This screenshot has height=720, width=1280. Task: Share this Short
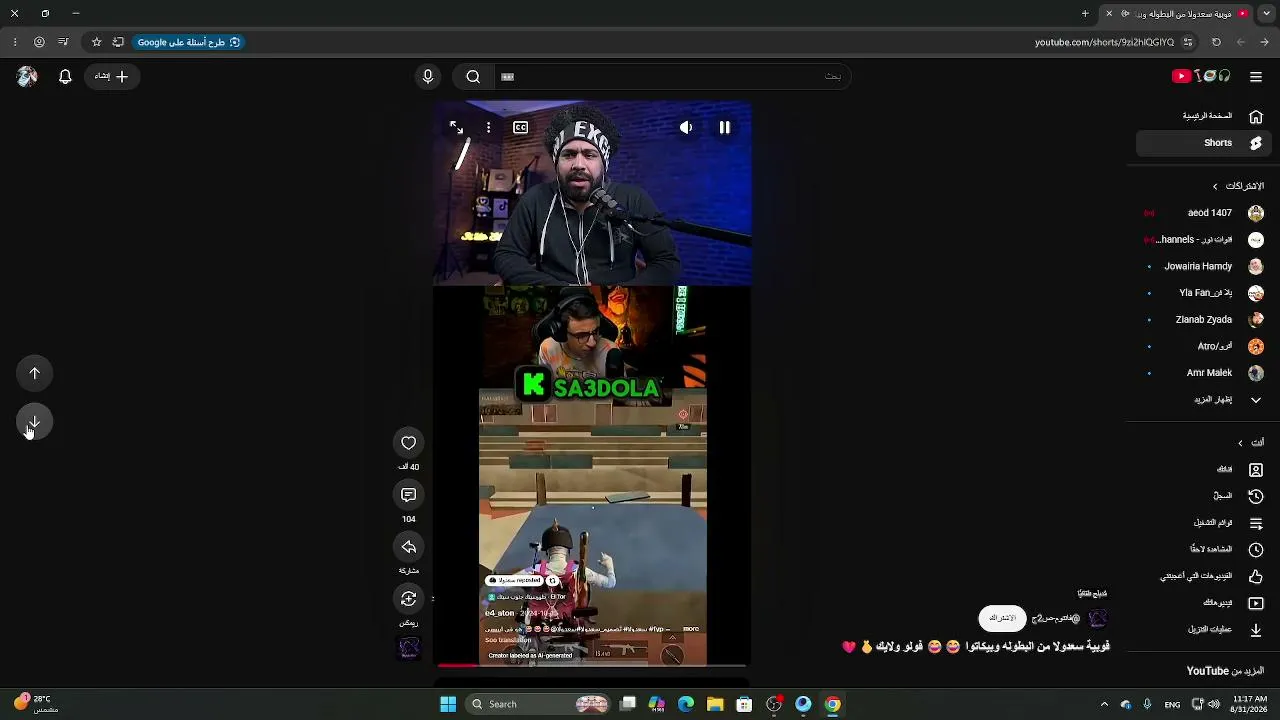[409, 547]
